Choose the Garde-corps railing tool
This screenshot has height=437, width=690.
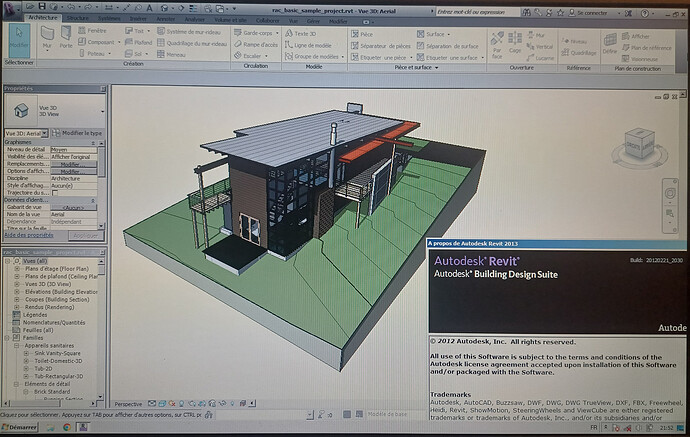click(256, 33)
